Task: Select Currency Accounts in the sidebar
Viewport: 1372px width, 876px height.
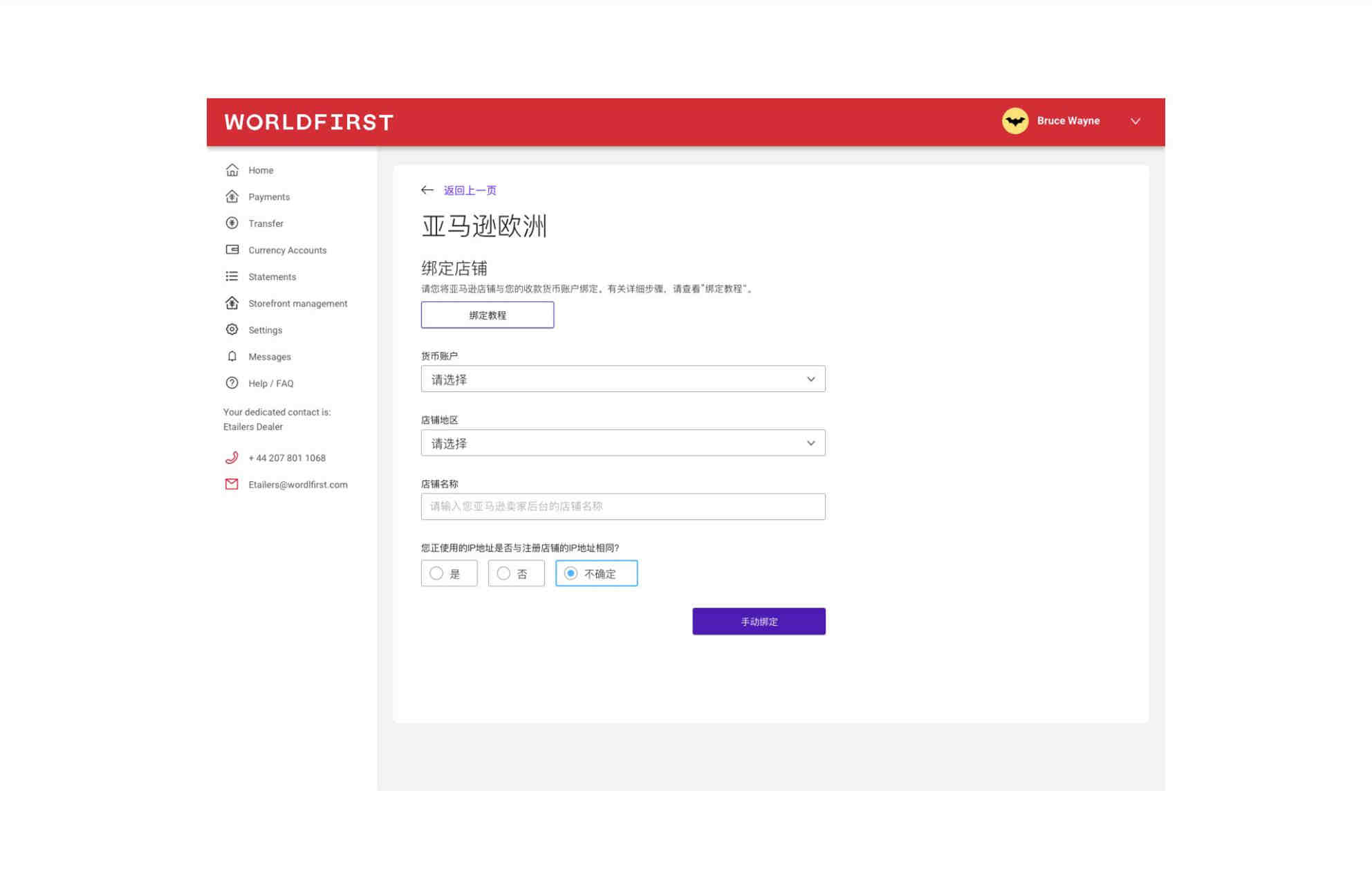Action: (x=287, y=250)
